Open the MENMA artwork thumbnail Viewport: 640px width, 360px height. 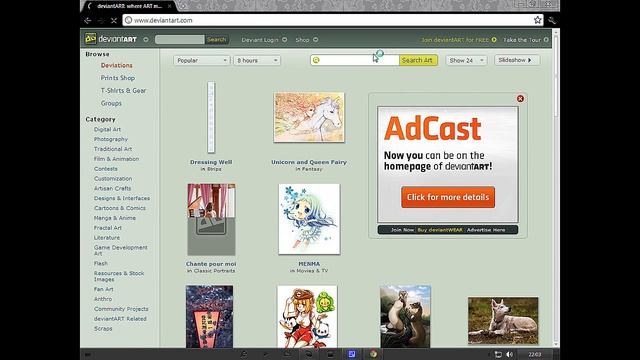click(309, 219)
